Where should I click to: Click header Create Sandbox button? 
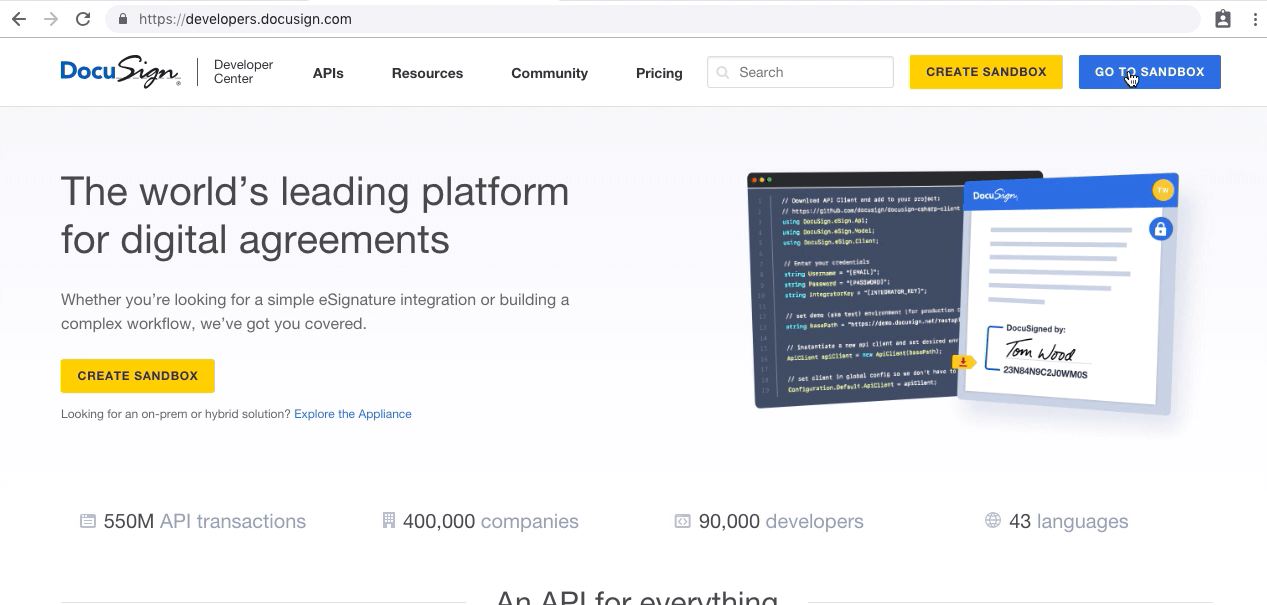985,72
